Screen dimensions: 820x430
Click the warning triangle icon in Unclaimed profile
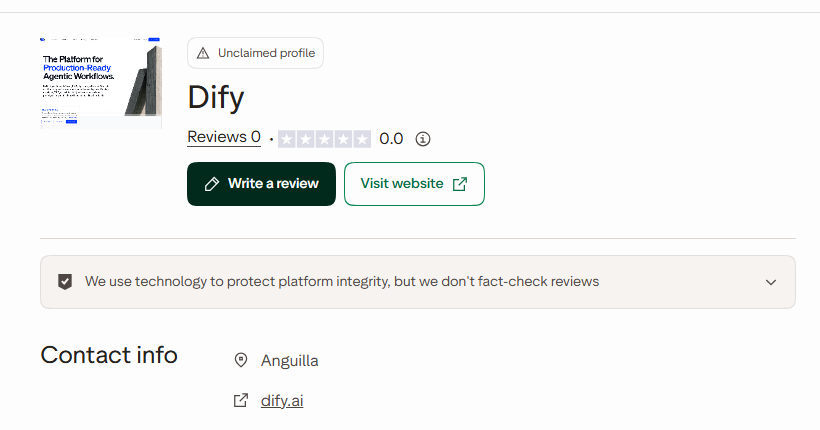point(203,53)
